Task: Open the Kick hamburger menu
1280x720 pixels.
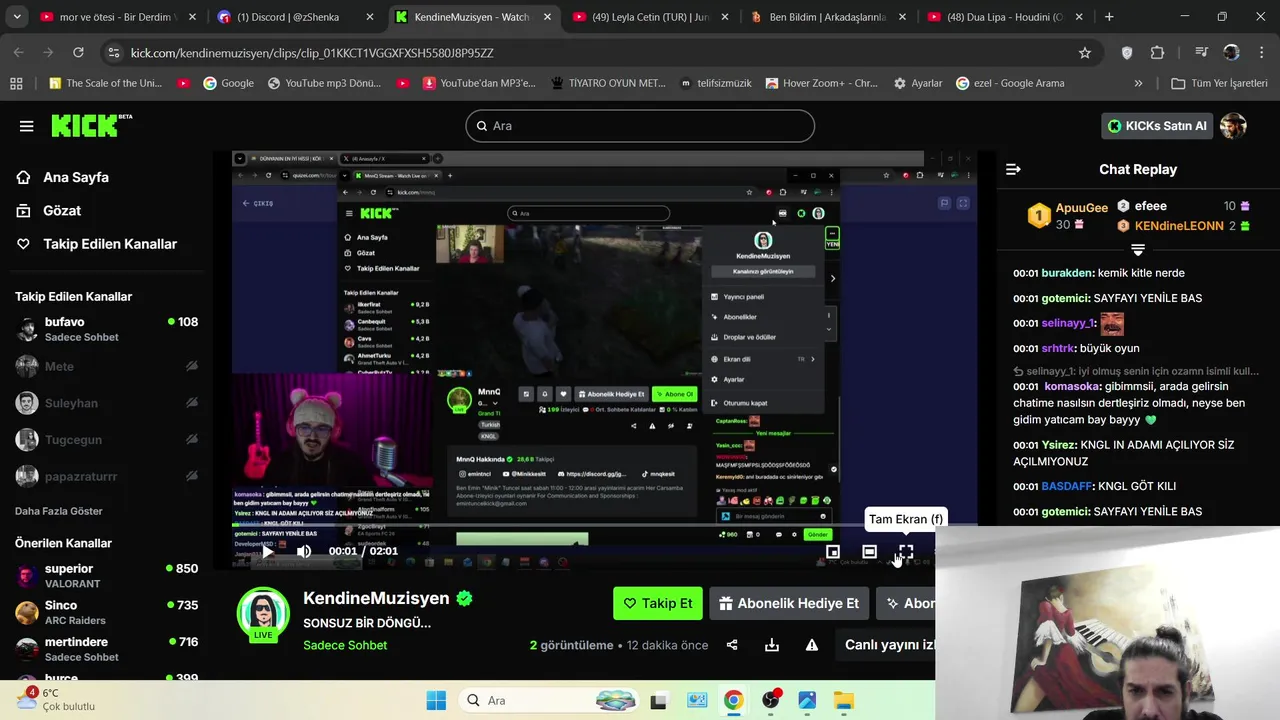Action: (26, 126)
